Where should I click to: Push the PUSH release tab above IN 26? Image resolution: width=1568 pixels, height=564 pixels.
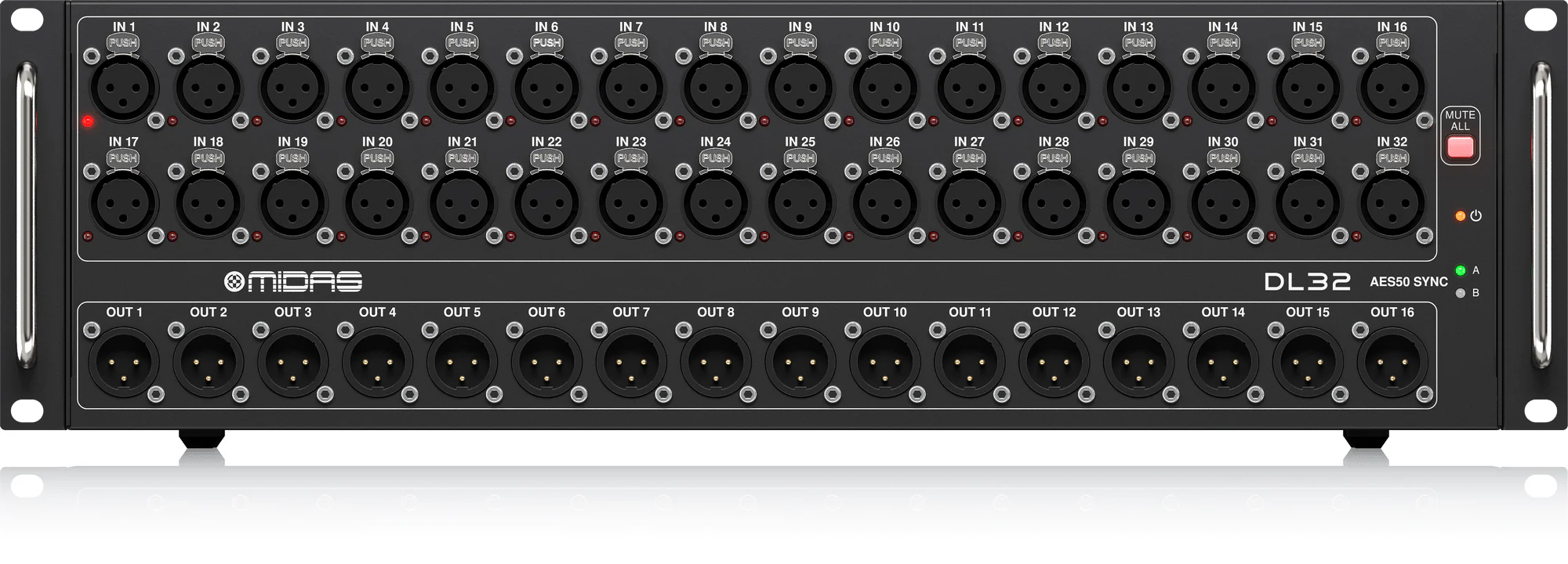click(885, 158)
